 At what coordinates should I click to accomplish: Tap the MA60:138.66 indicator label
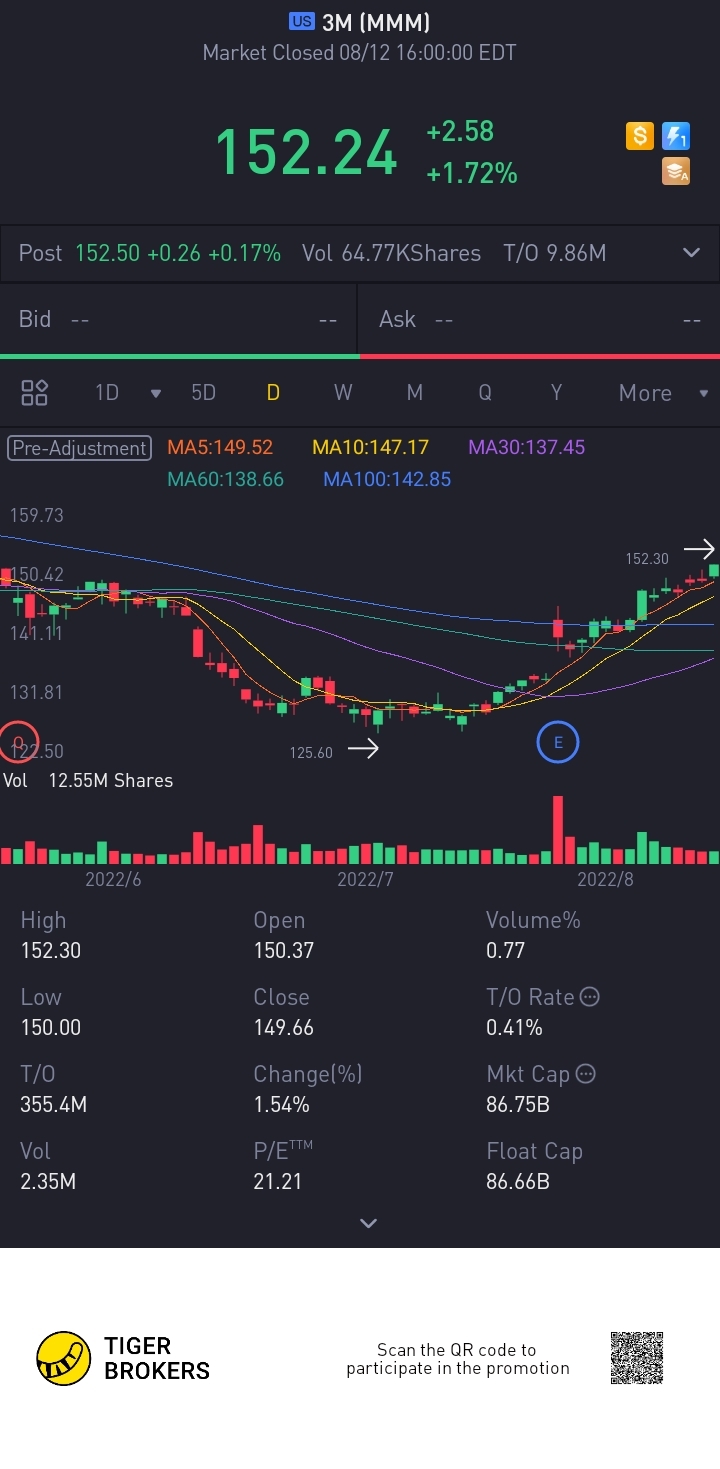point(226,479)
